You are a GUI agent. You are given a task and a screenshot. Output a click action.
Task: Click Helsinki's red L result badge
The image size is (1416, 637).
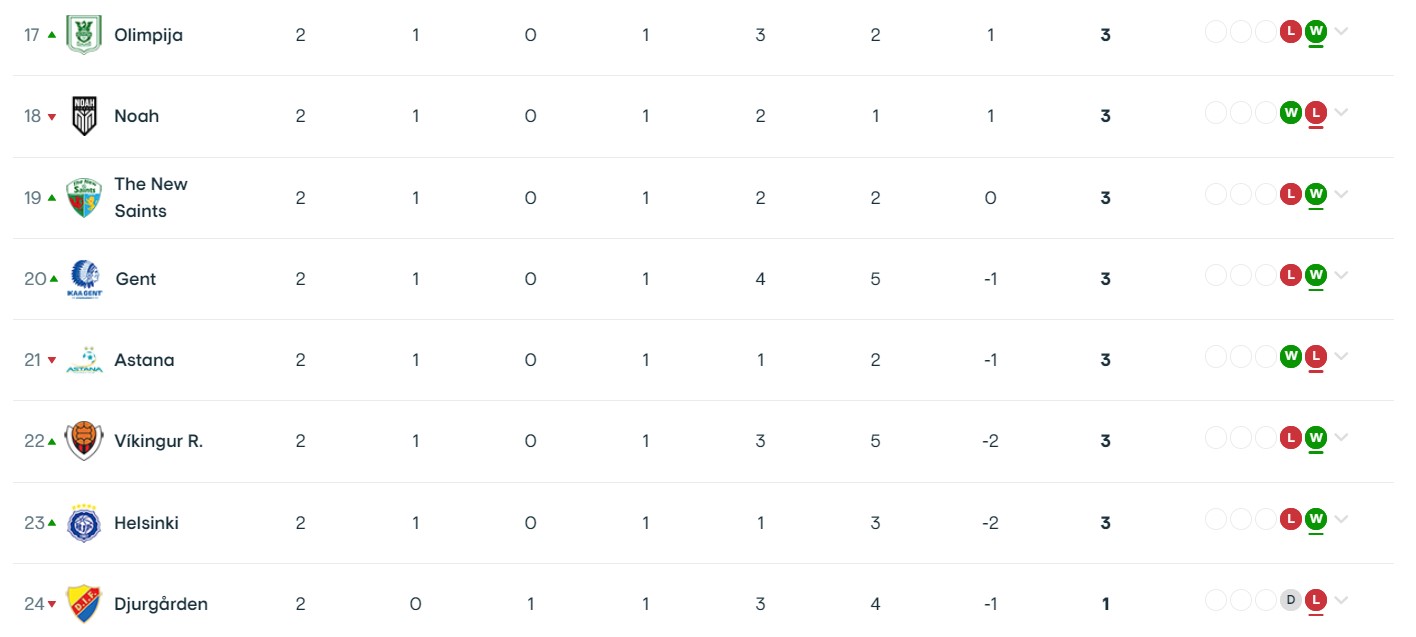[1291, 519]
